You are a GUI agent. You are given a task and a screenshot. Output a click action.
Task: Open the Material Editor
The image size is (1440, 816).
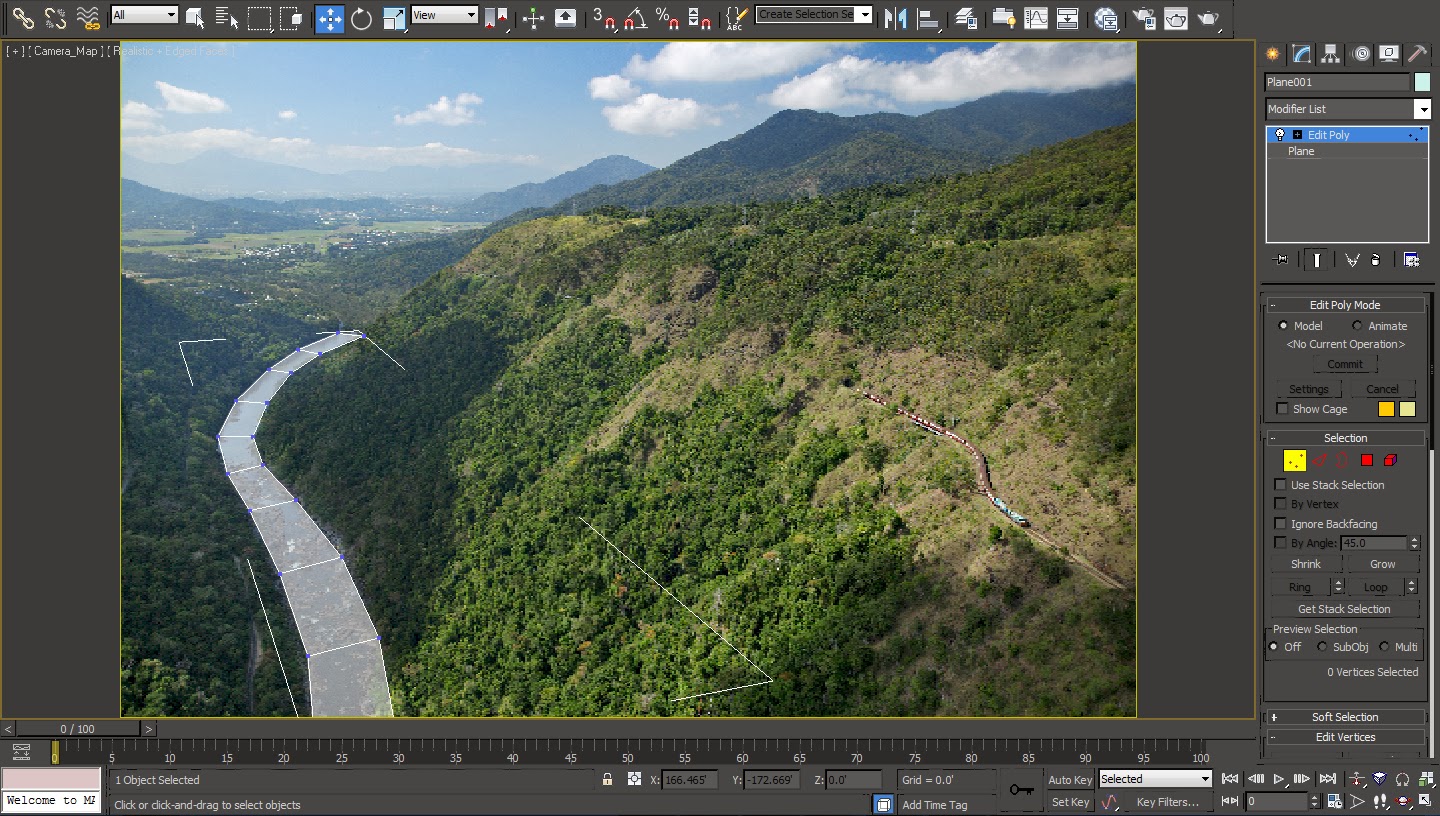tap(1105, 17)
